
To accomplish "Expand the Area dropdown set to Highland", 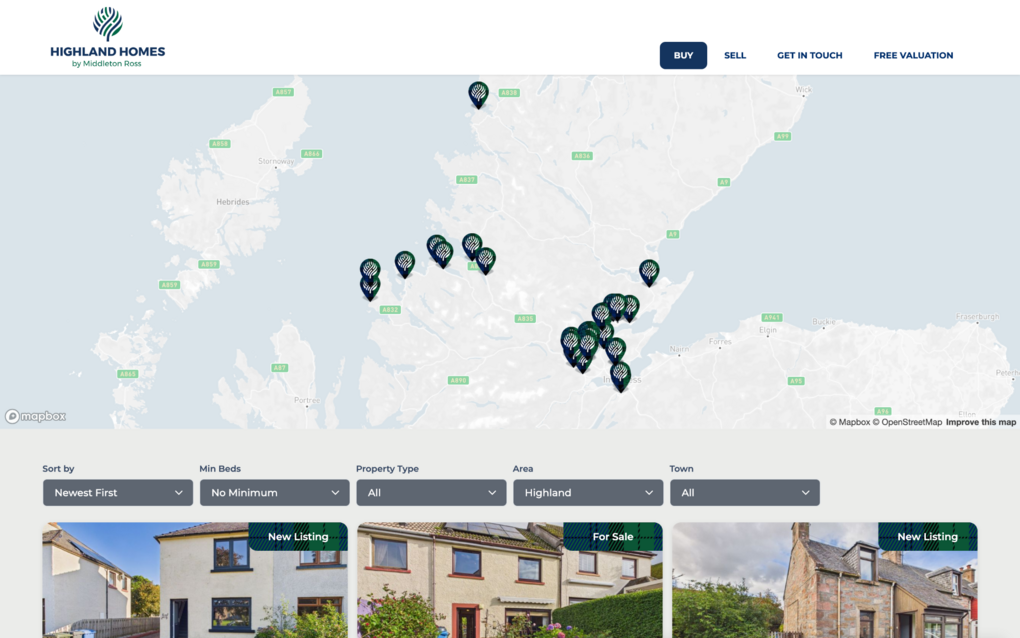I will coord(588,493).
